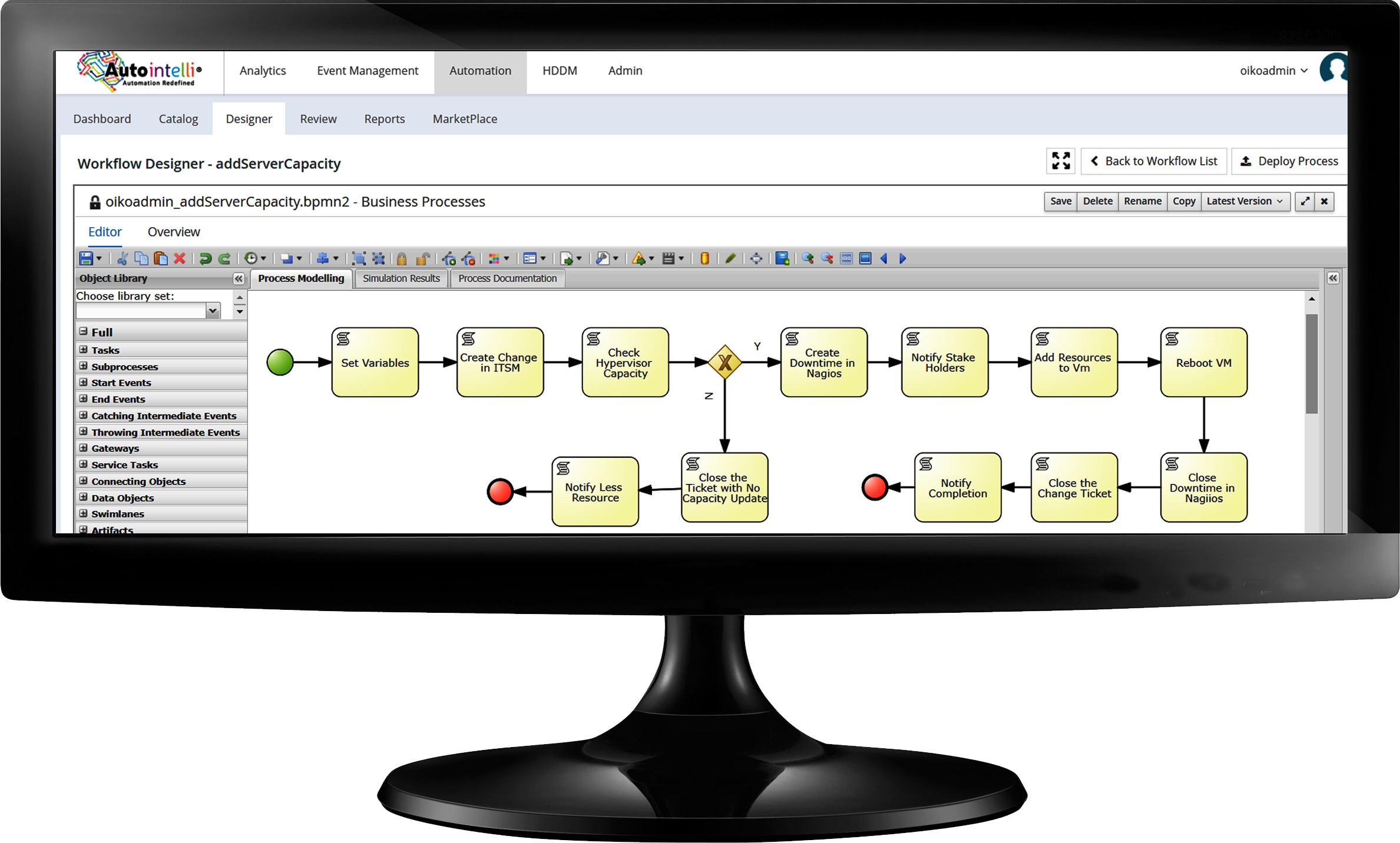Switch to the Simulation Results tab

coord(401,278)
